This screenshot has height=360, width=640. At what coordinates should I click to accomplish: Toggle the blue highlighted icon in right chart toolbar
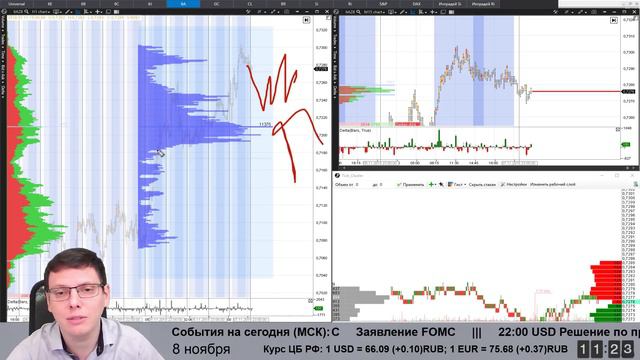[x=412, y=12]
